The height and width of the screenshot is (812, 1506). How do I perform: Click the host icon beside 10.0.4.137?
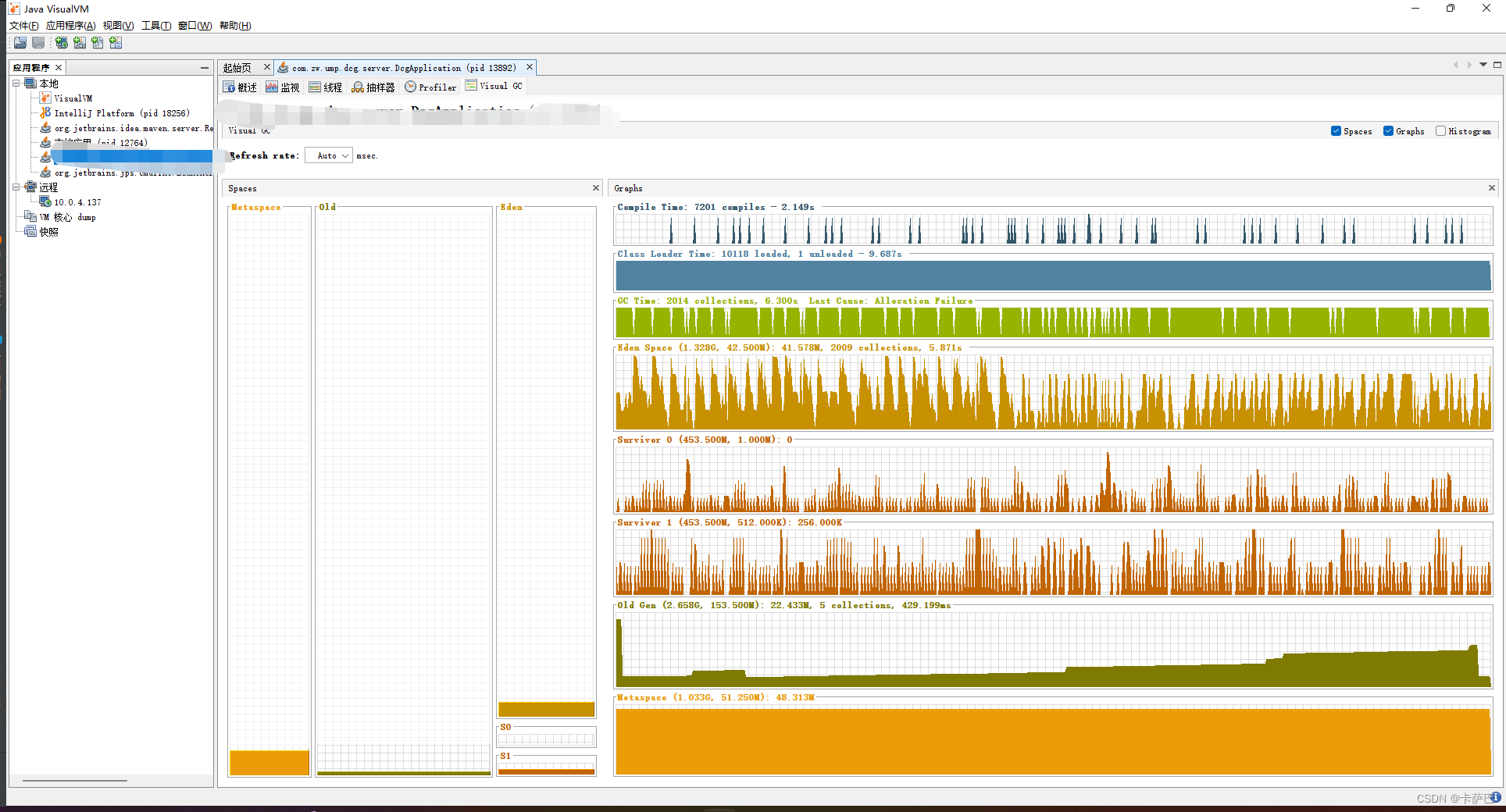pos(45,202)
